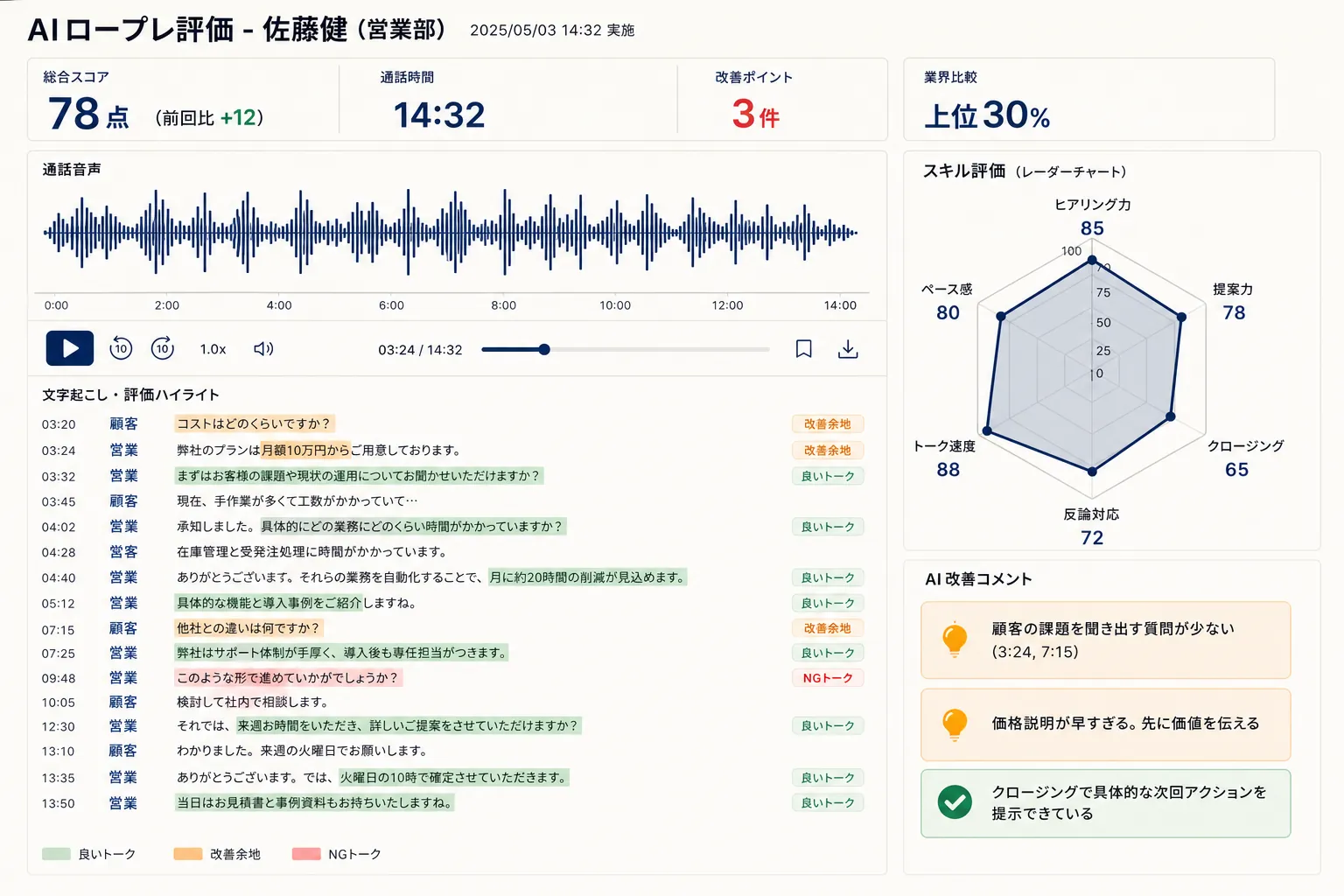
Task: Select the line 検討して社内で相談します。
Action: pyautogui.click(x=253, y=703)
